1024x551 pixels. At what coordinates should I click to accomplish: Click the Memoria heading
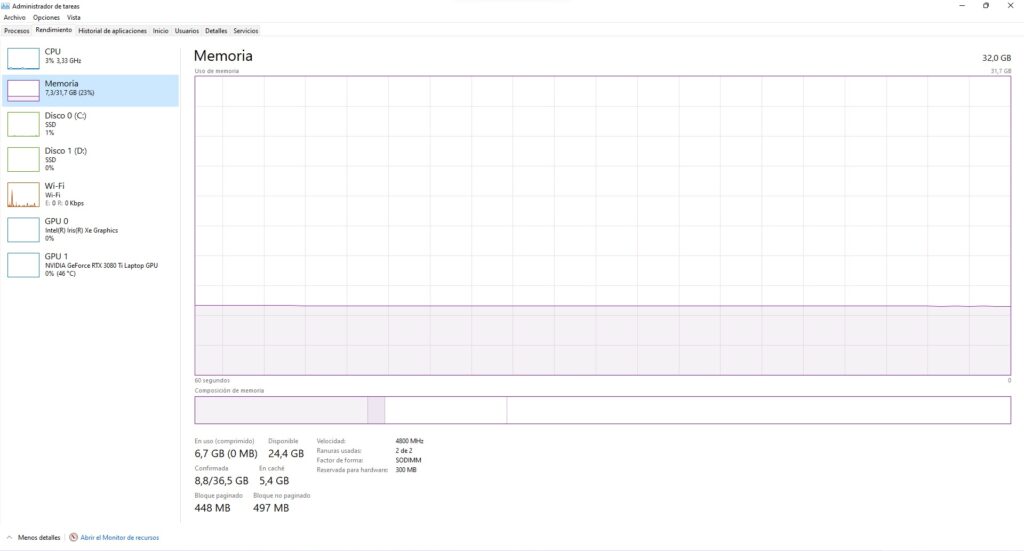point(223,55)
